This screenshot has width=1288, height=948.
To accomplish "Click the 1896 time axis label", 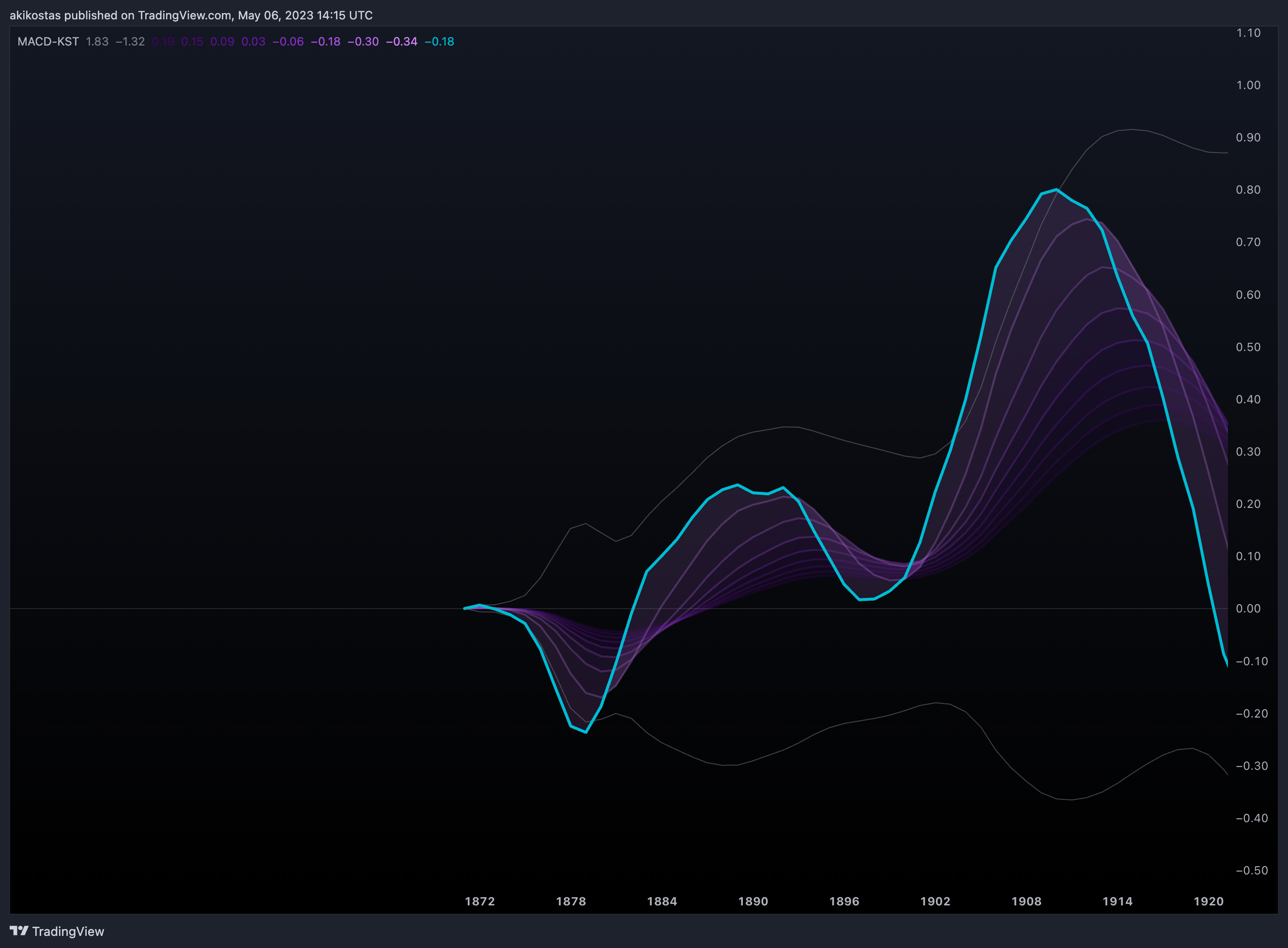I will pyautogui.click(x=844, y=901).
